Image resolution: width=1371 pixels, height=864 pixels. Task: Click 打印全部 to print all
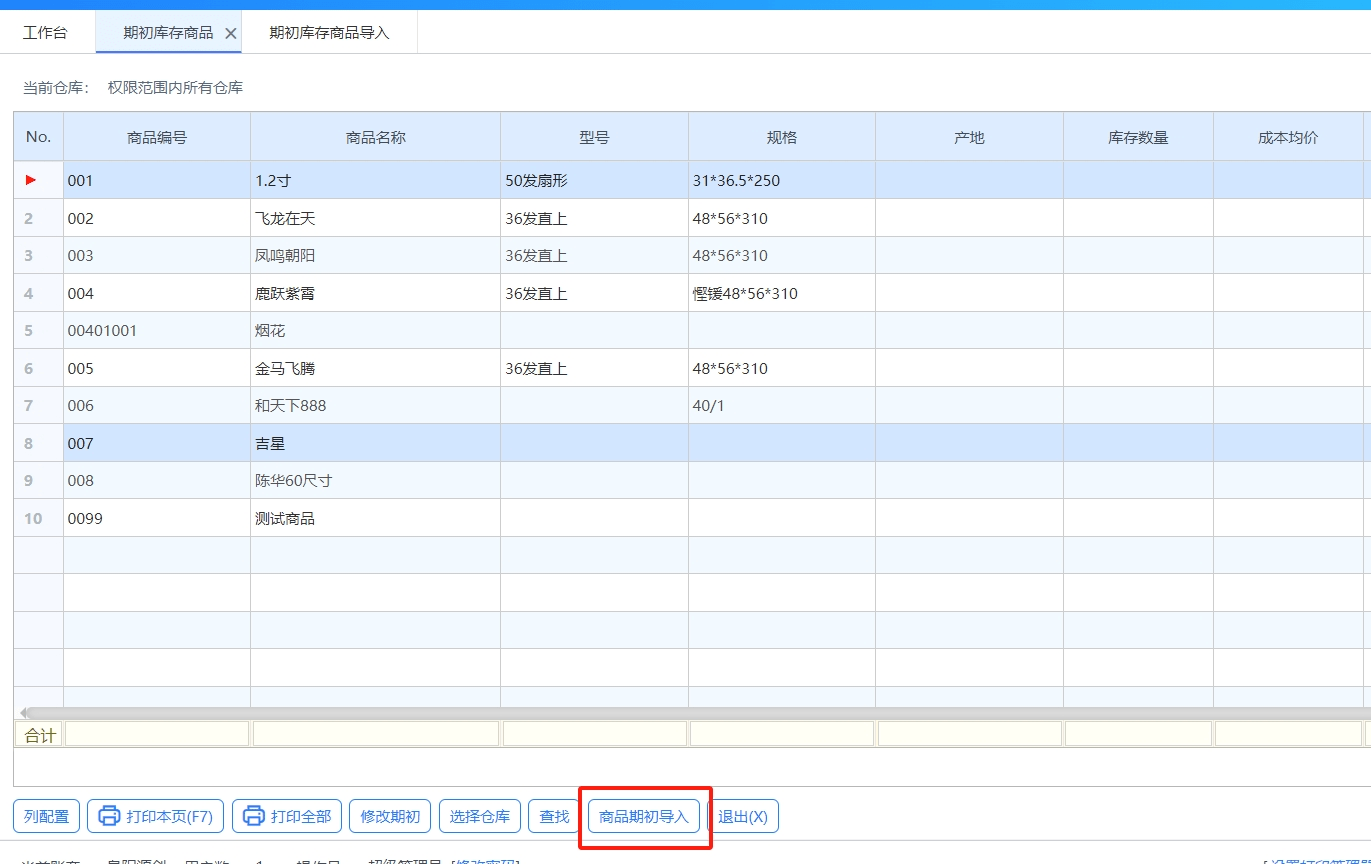coord(287,816)
